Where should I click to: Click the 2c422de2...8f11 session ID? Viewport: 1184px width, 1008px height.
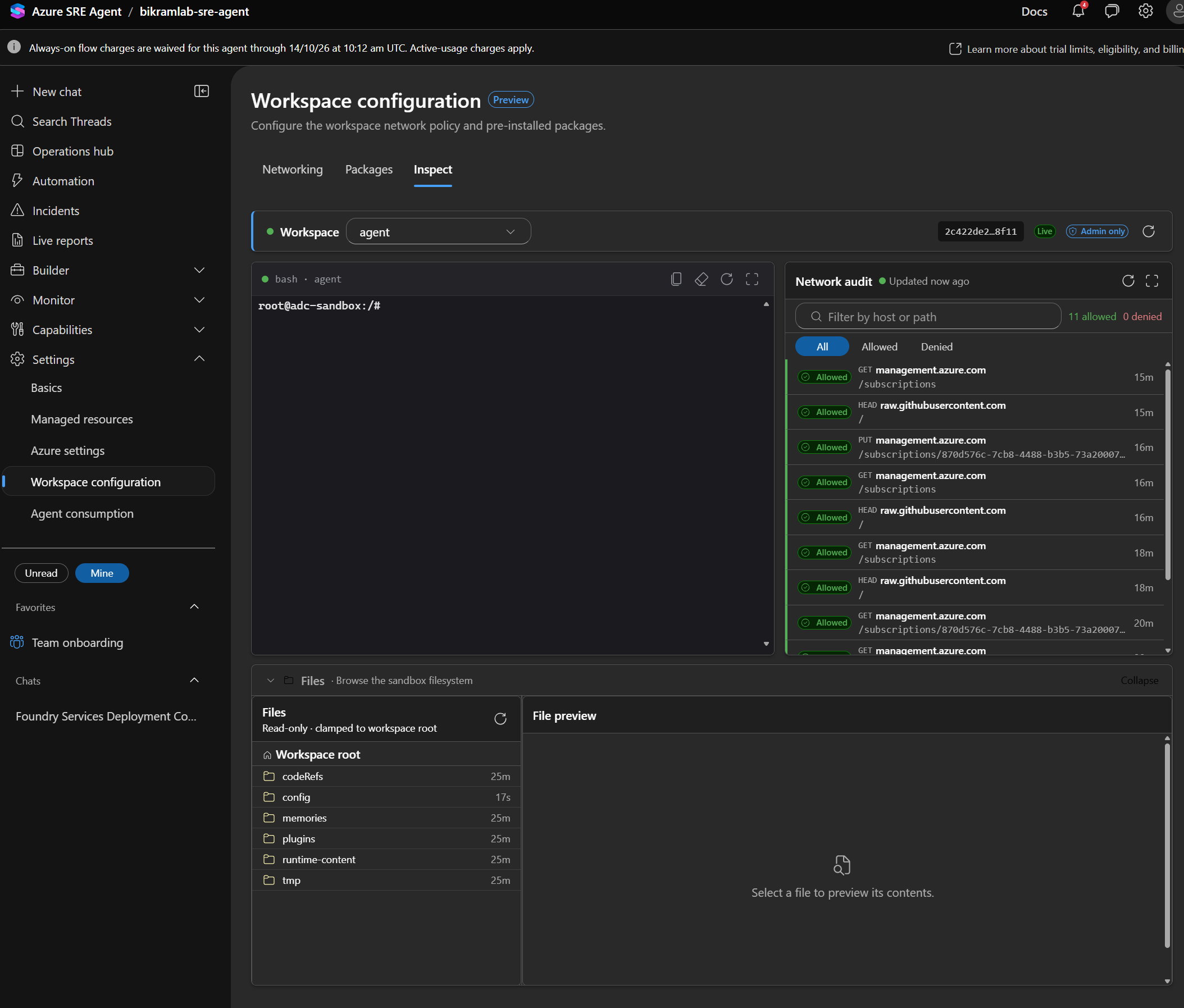pos(981,231)
